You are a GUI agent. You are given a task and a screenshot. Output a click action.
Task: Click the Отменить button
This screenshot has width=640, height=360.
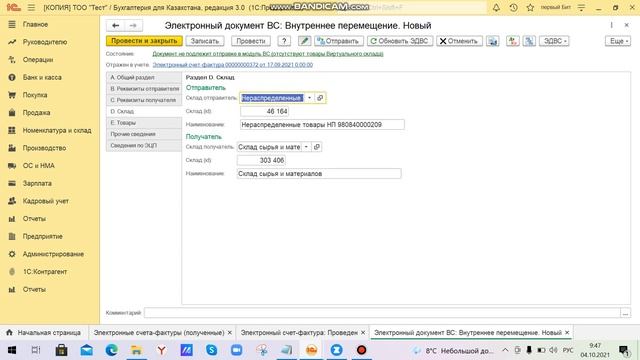point(459,41)
